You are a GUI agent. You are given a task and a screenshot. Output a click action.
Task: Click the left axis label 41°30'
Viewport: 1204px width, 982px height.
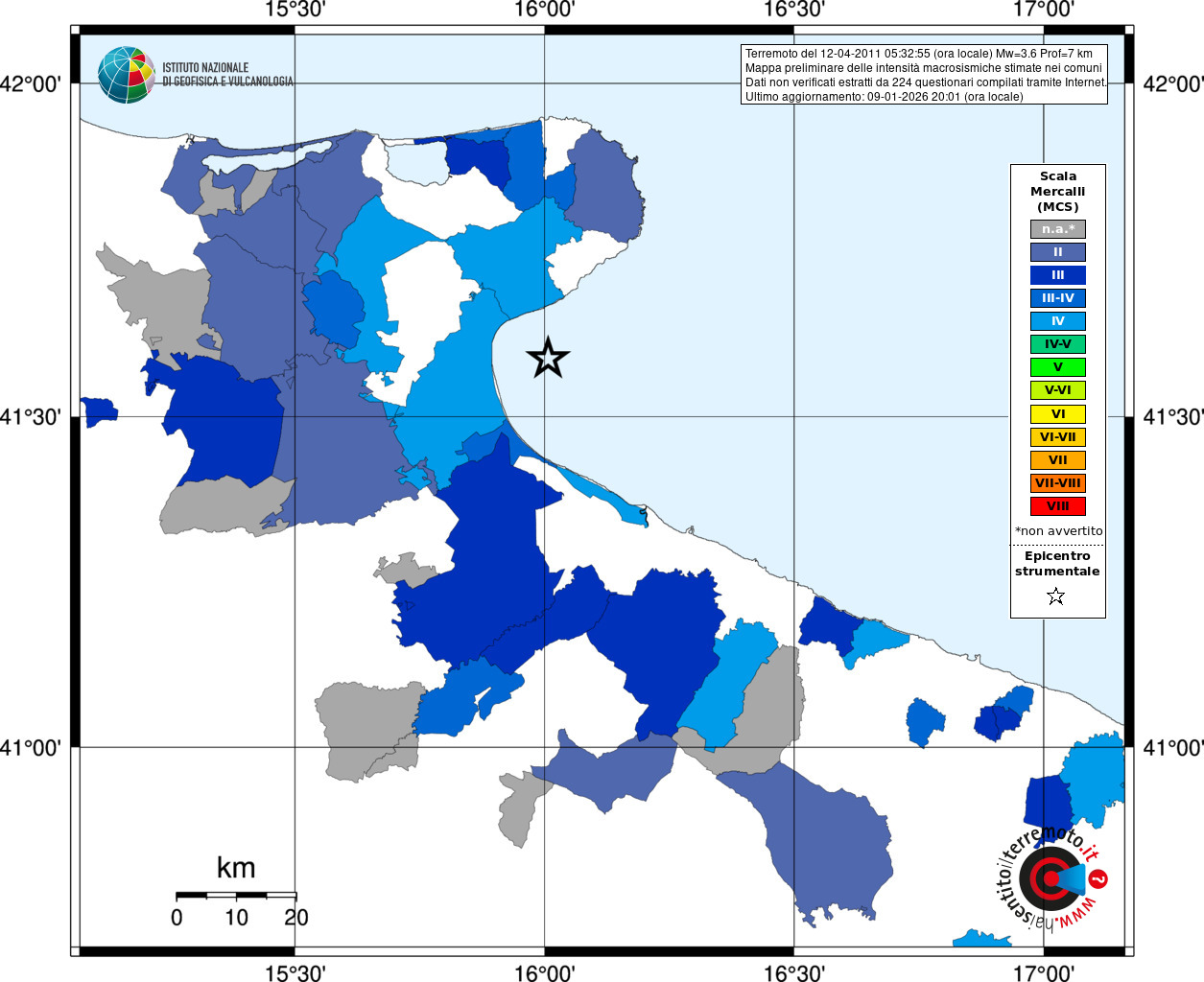pos(31,417)
